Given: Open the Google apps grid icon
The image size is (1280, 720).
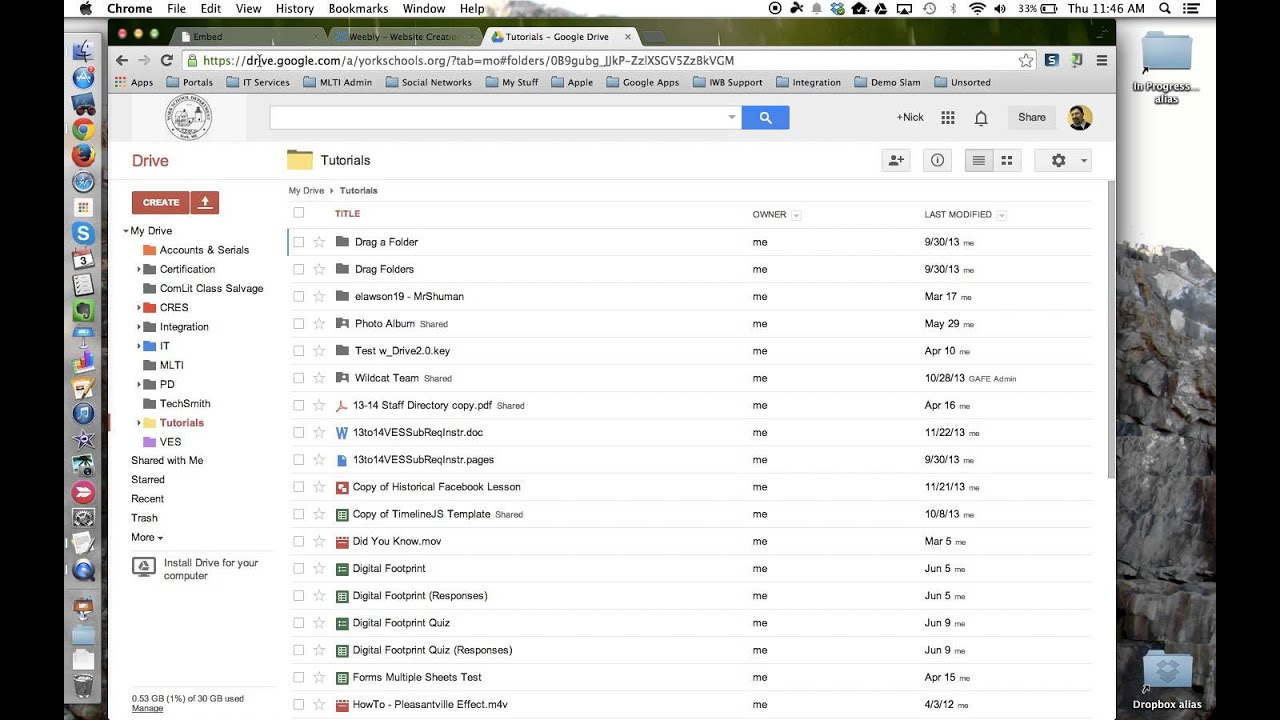Looking at the screenshot, I should 948,118.
